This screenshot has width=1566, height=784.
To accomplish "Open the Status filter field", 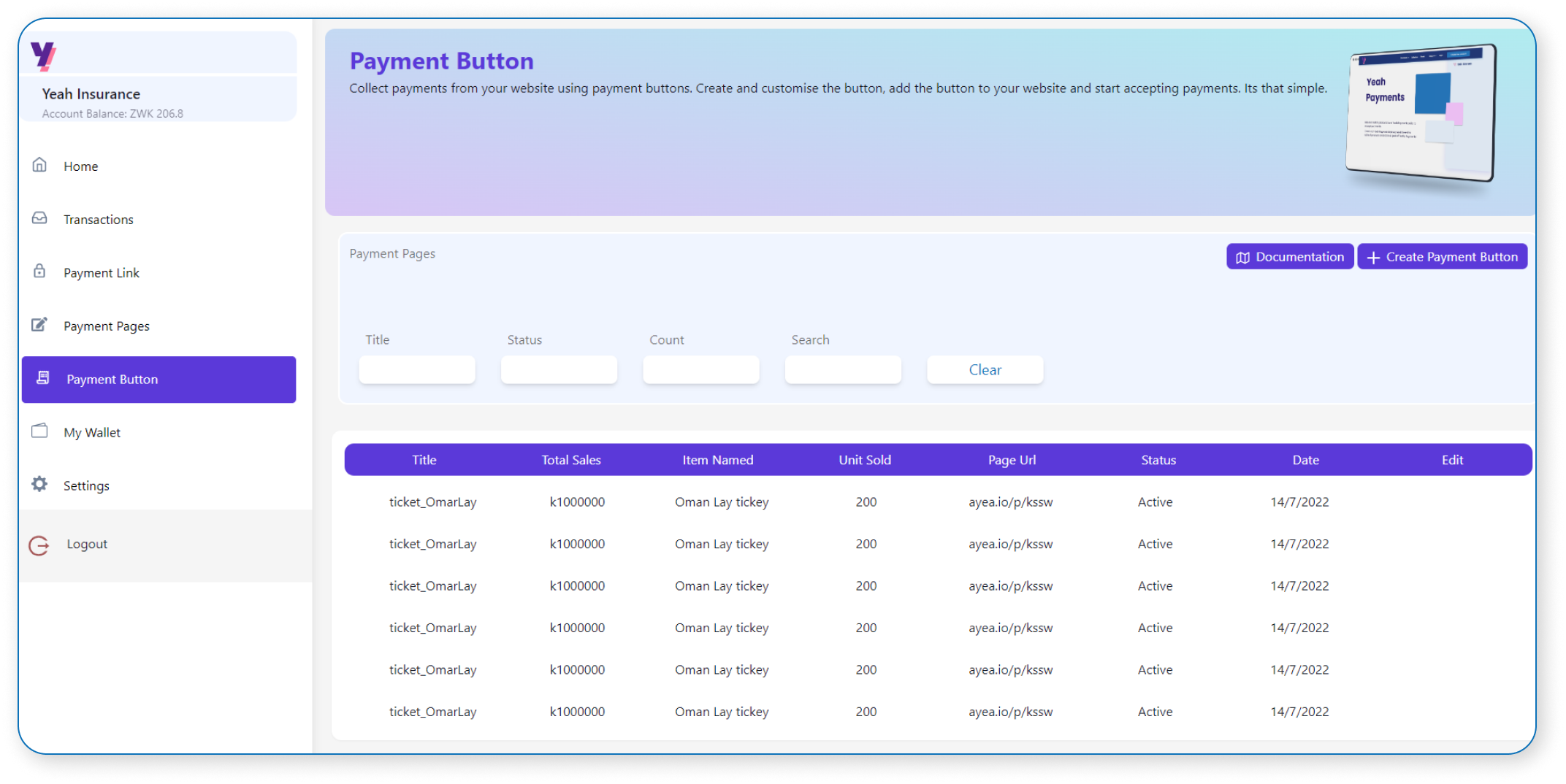I will click(559, 370).
